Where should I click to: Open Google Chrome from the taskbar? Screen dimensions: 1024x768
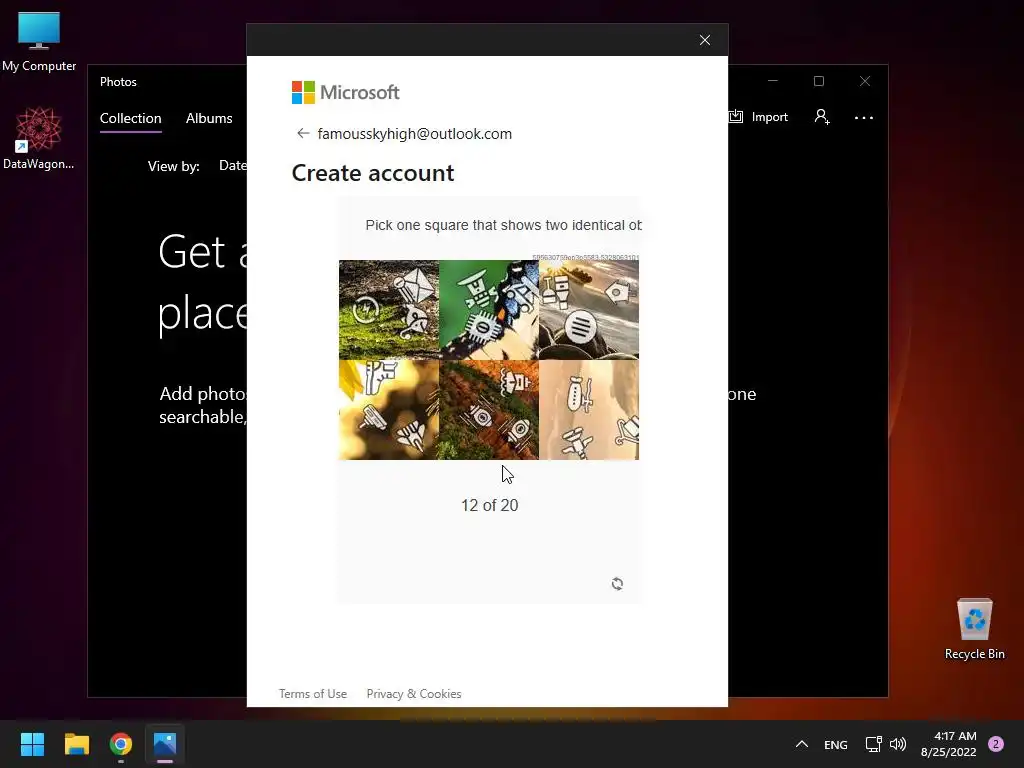pos(121,744)
